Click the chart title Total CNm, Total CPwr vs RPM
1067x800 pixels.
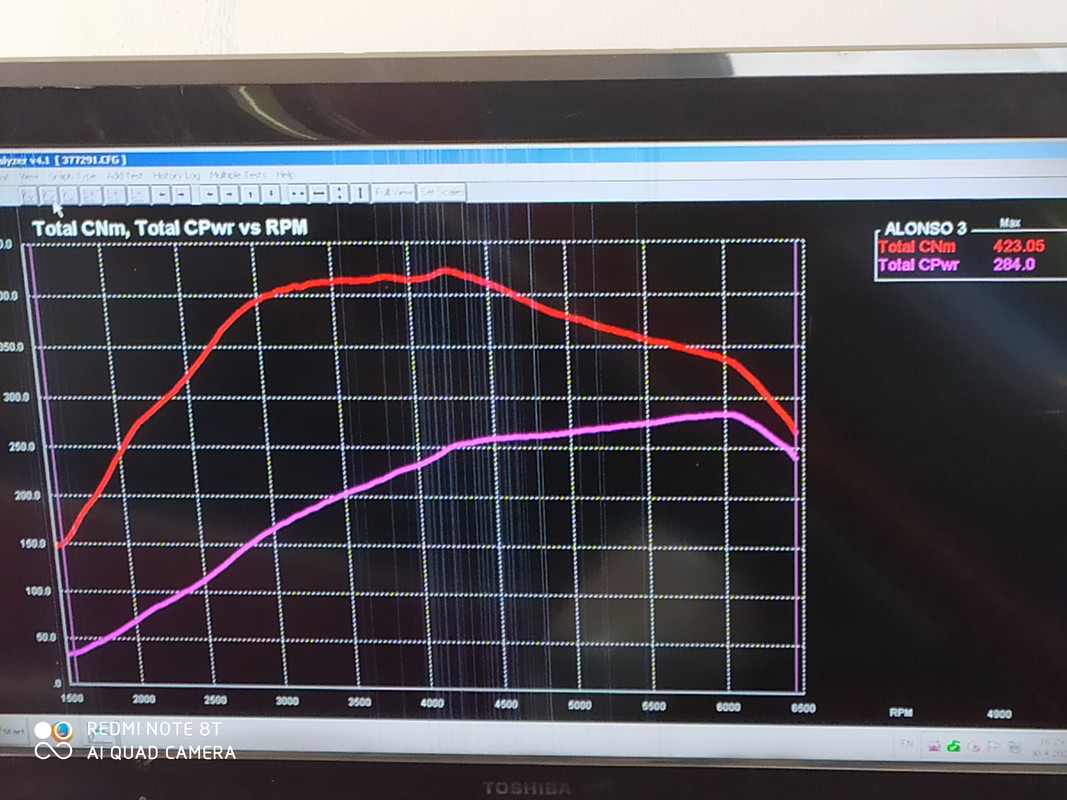pos(170,228)
